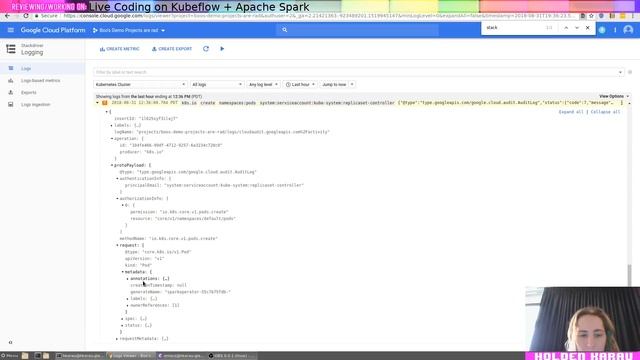The image size is (640, 360).
Task: Collapse the metadata node
Action: [122, 272]
